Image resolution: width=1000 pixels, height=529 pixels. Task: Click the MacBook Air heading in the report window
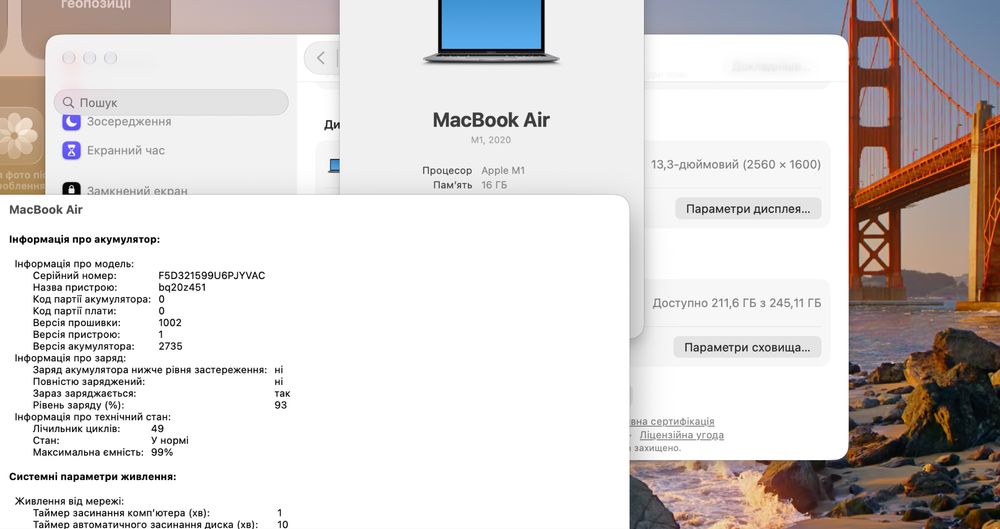(46, 209)
